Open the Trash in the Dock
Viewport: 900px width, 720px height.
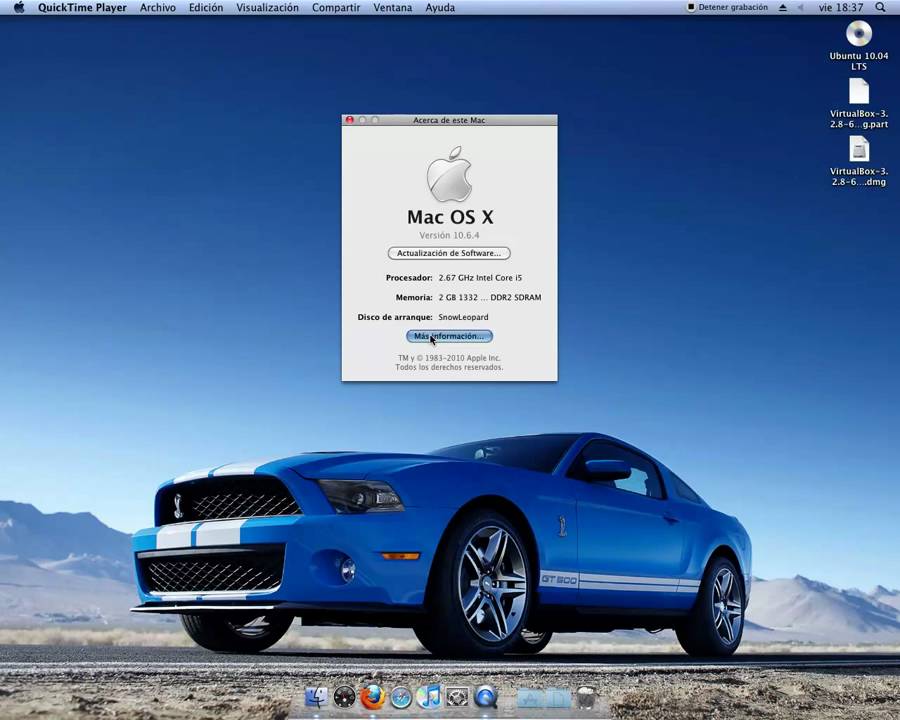586,698
